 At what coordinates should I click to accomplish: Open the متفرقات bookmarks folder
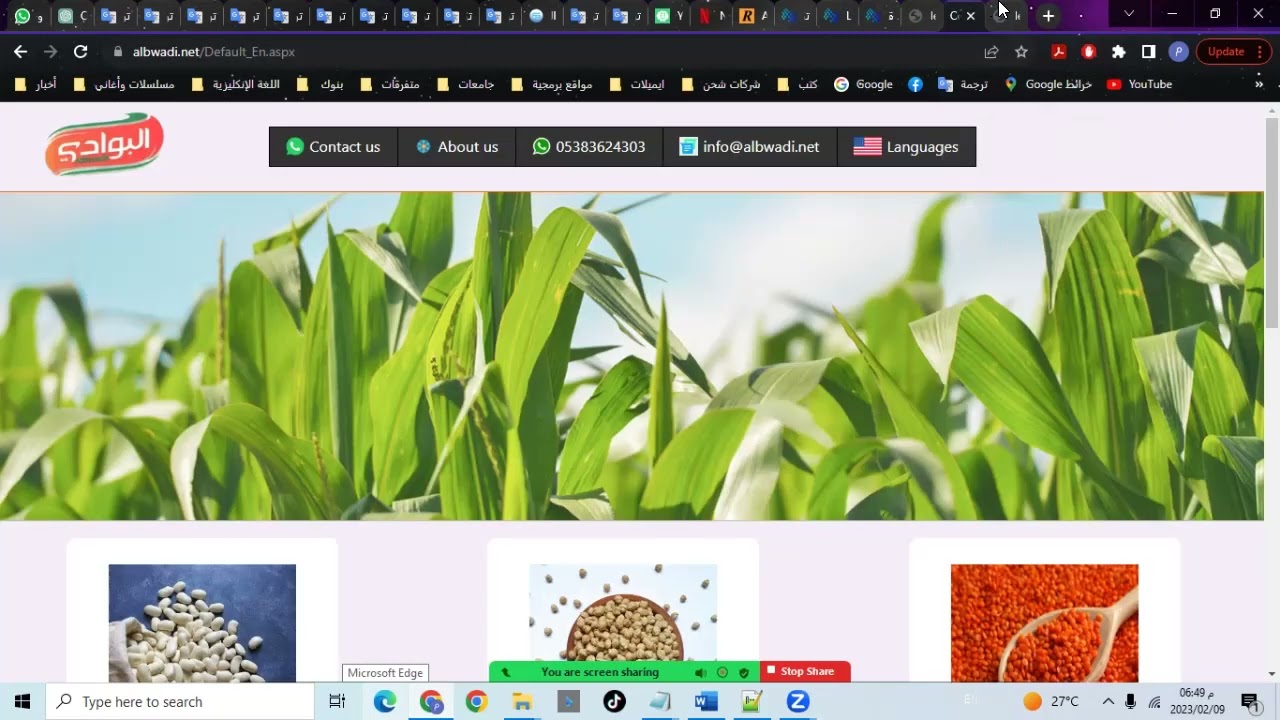[391, 84]
